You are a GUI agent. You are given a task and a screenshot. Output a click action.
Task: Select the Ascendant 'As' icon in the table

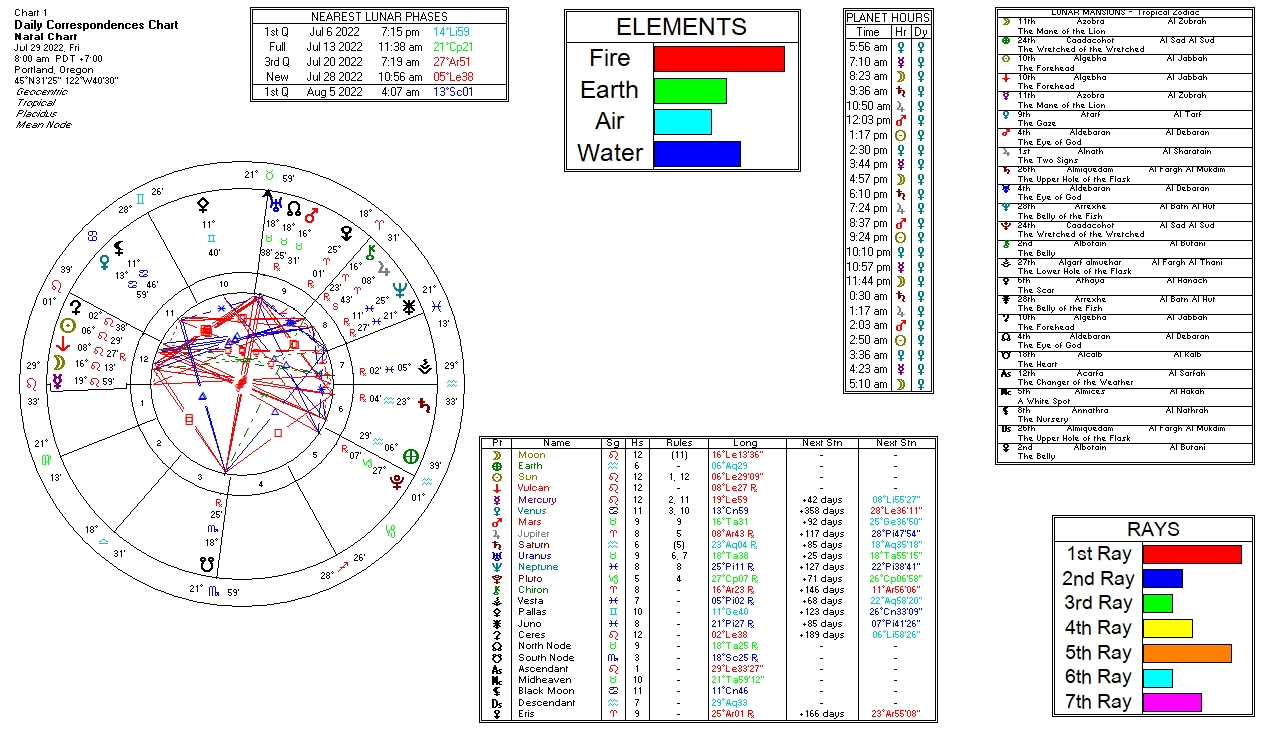coord(498,669)
